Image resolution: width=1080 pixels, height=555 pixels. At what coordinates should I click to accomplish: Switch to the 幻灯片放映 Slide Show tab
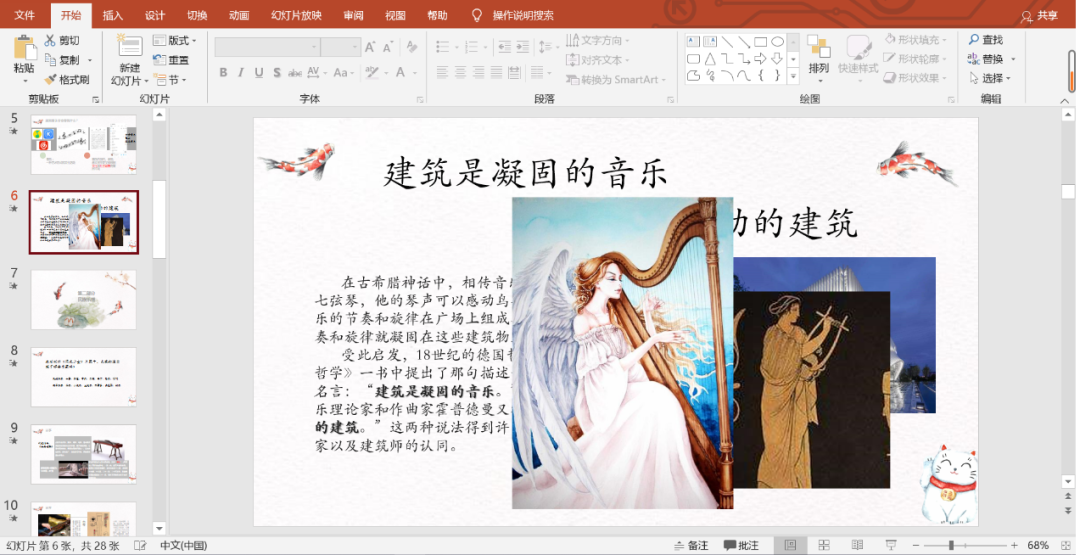click(296, 15)
